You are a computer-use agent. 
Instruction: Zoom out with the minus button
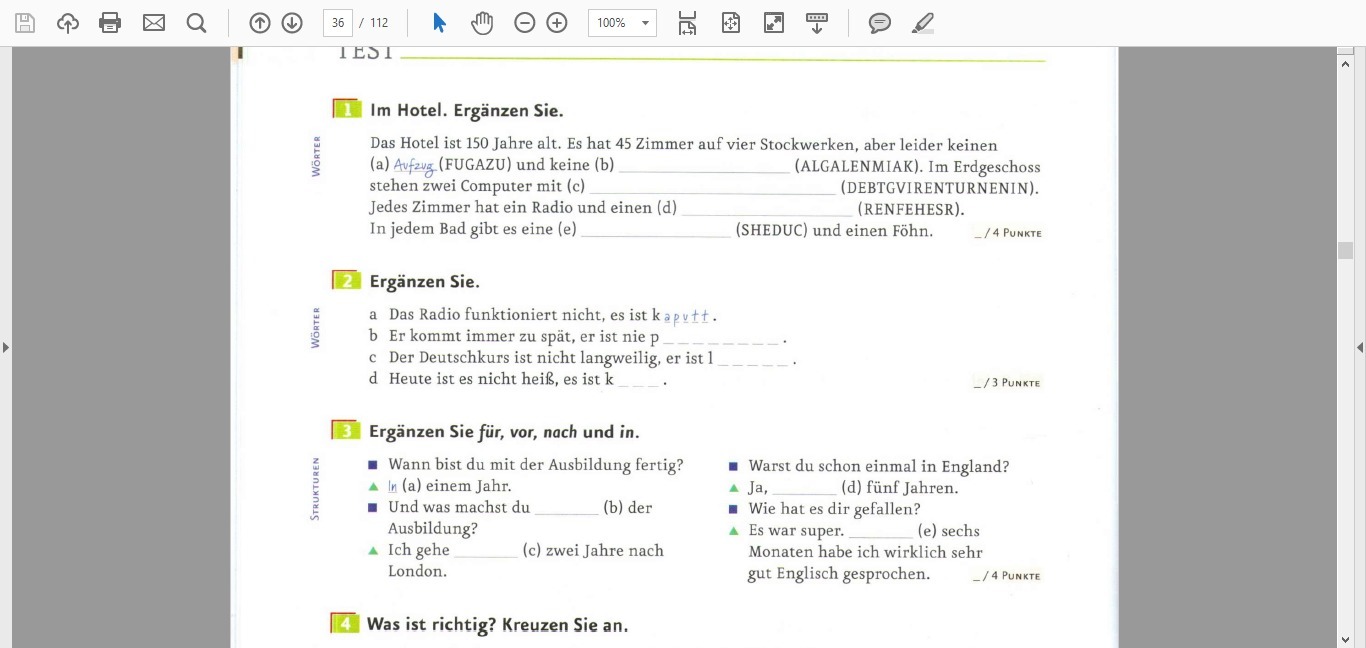pos(525,23)
